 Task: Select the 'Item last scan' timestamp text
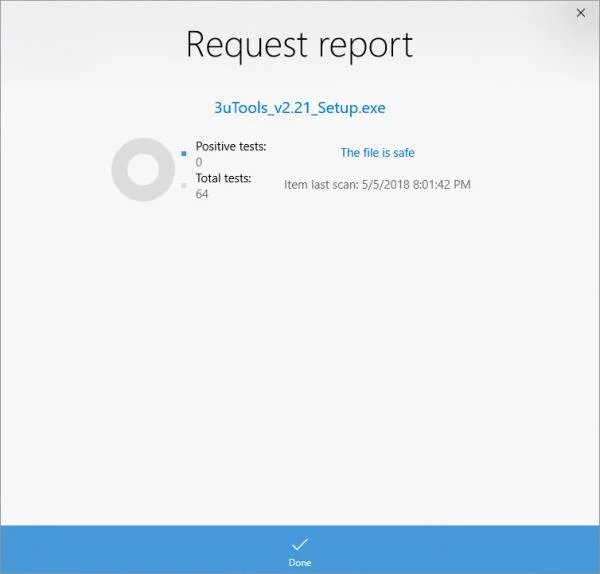click(x=377, y=184)
